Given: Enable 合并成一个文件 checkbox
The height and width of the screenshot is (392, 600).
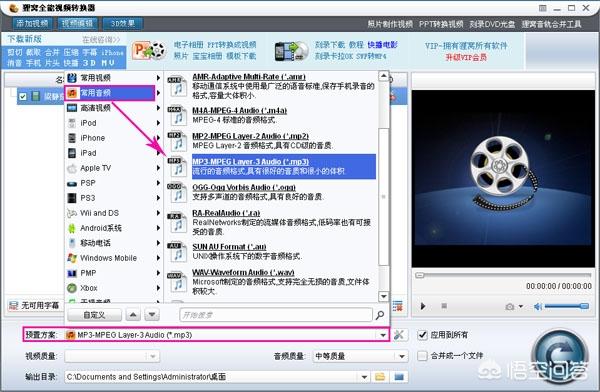Looking at the screenshot, I should 422,356.
